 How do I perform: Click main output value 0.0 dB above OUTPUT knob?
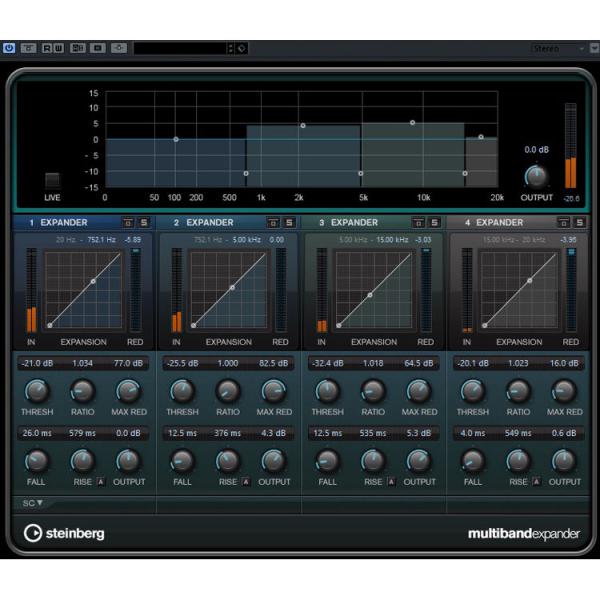(536, 150)
